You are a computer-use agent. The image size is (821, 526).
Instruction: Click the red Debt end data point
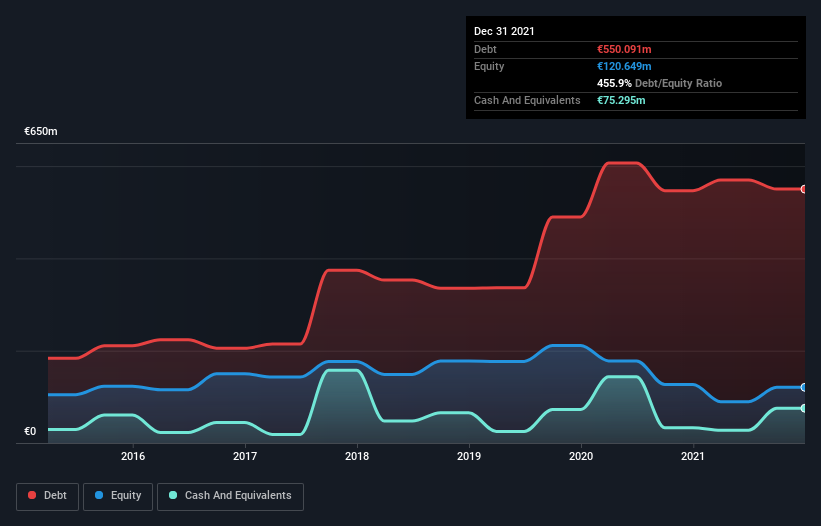point(804,189)
